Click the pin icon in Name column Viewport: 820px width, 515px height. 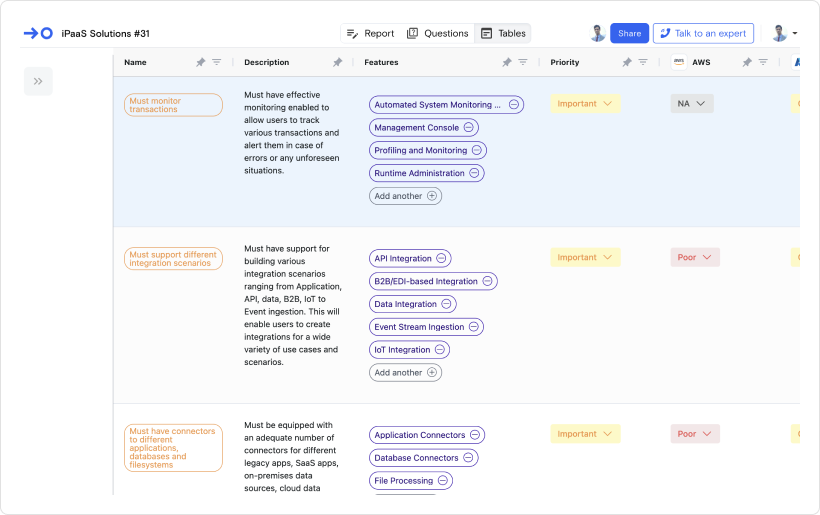click(x=200, y=62)
